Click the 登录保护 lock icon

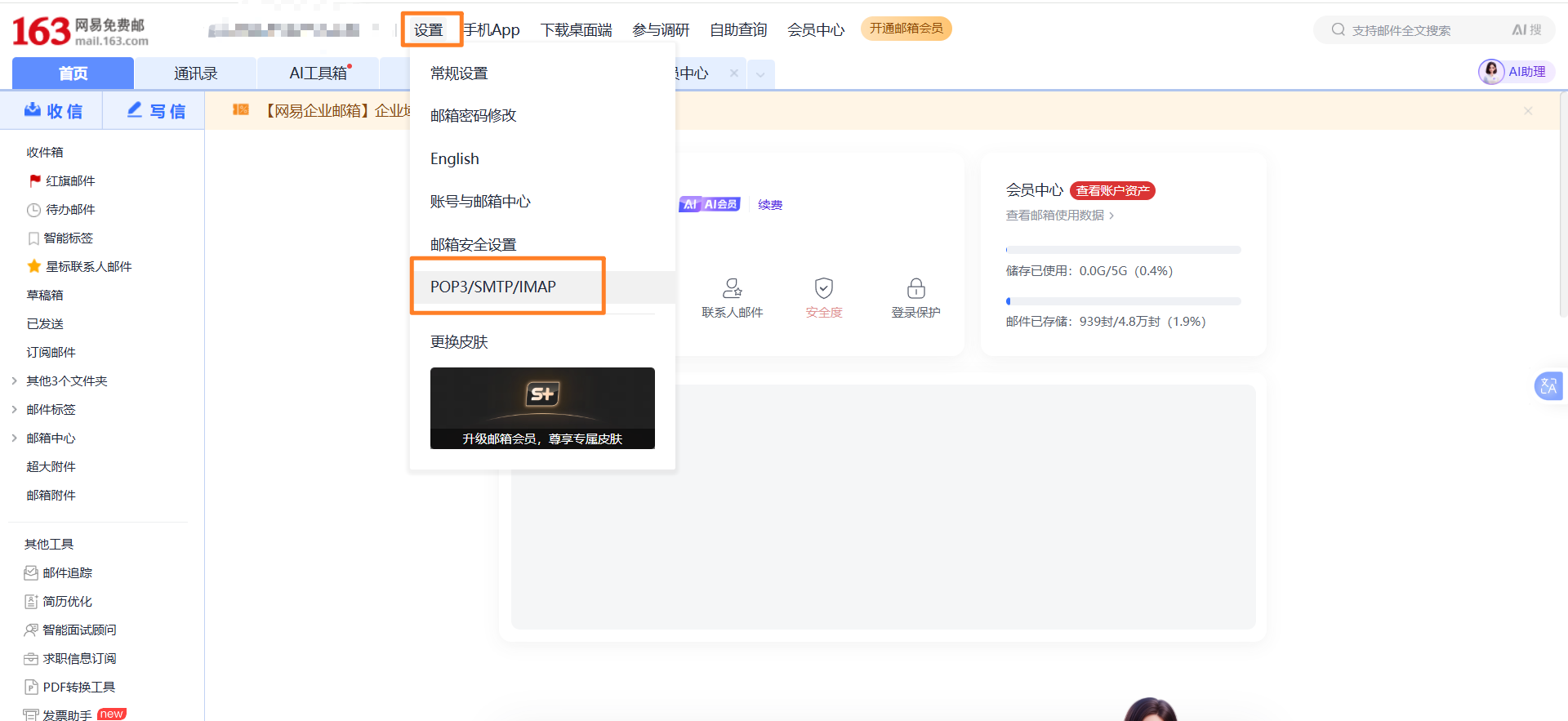click(916, 288)
